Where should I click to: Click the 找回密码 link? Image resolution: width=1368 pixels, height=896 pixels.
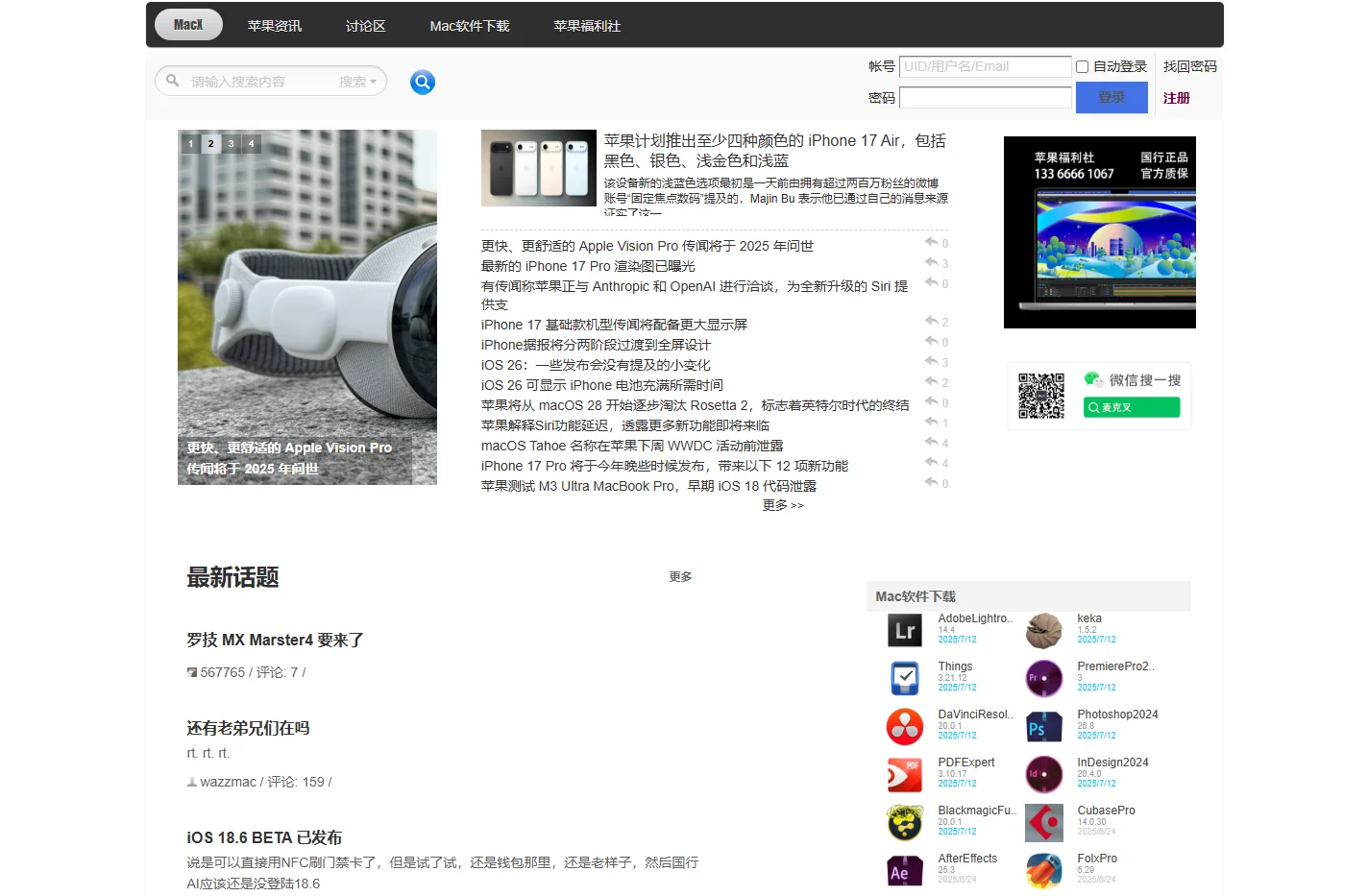coord(1190,66)
